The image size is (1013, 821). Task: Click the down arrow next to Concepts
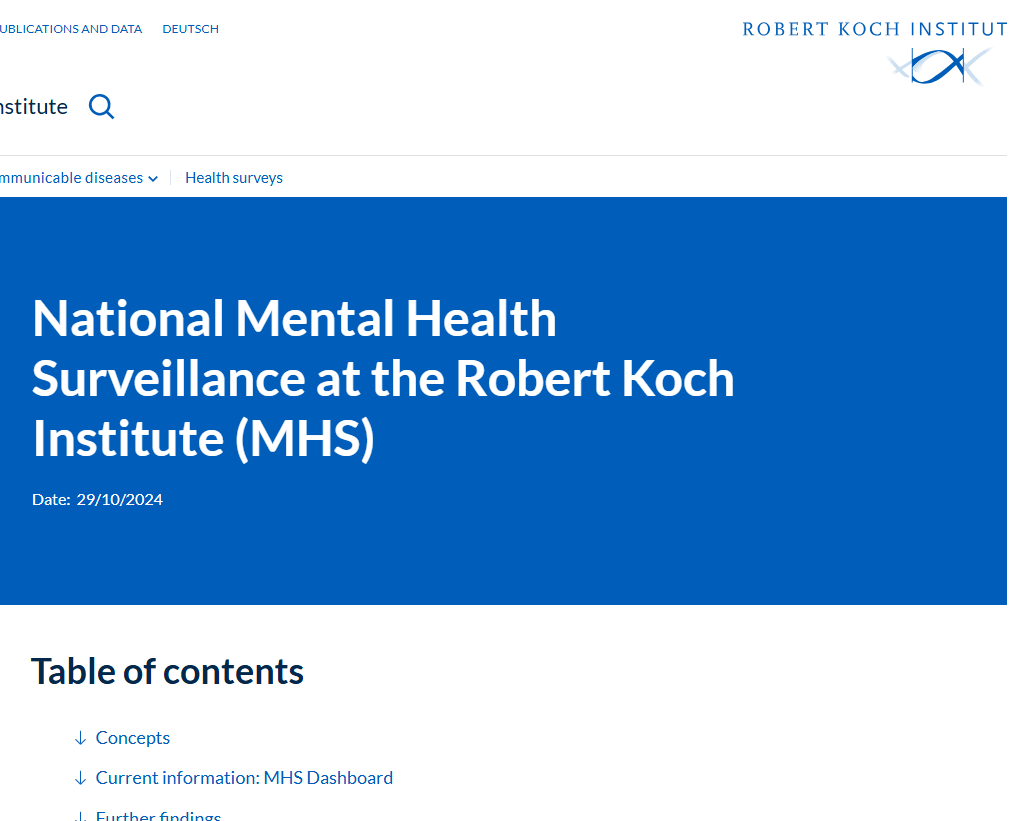coord(80,738)
